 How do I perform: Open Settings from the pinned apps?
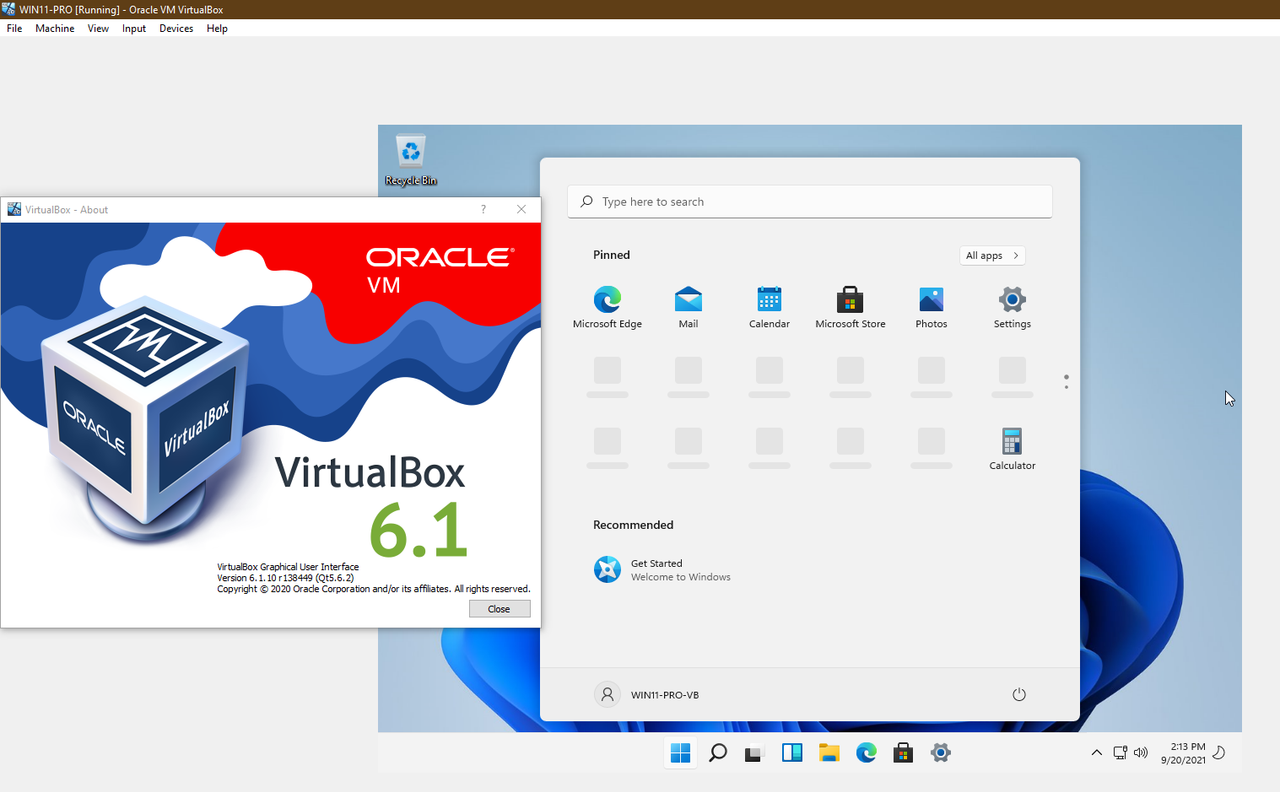[1012, 307]
